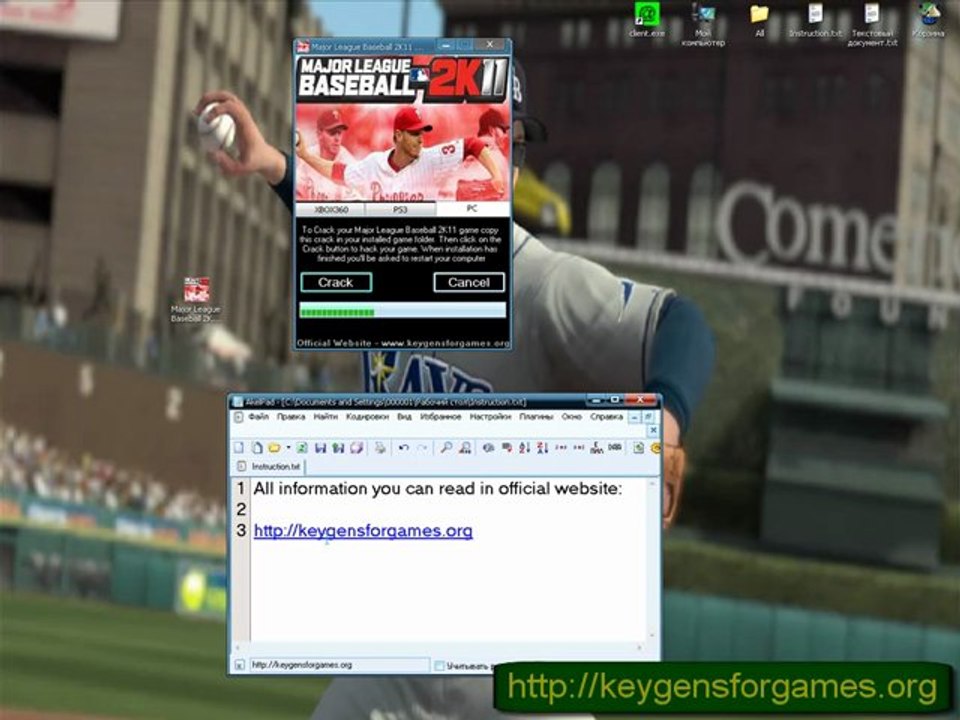960x720 pixels.
Task: Click the green Reopen file toolbar icon
Action: pos(302,448)
